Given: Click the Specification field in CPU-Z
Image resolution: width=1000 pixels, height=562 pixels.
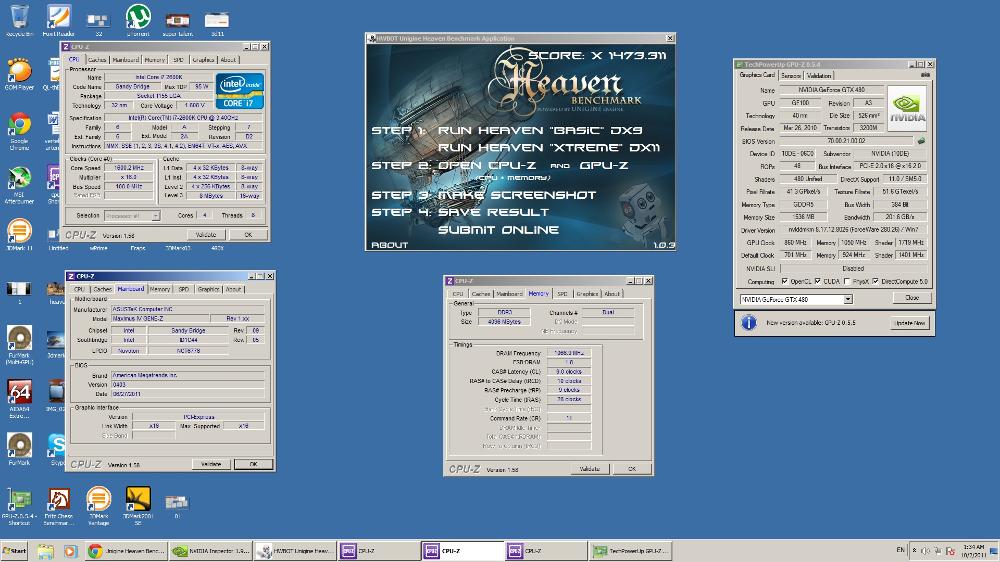Looking at the screenshot, I should click(x=184, y=118).
